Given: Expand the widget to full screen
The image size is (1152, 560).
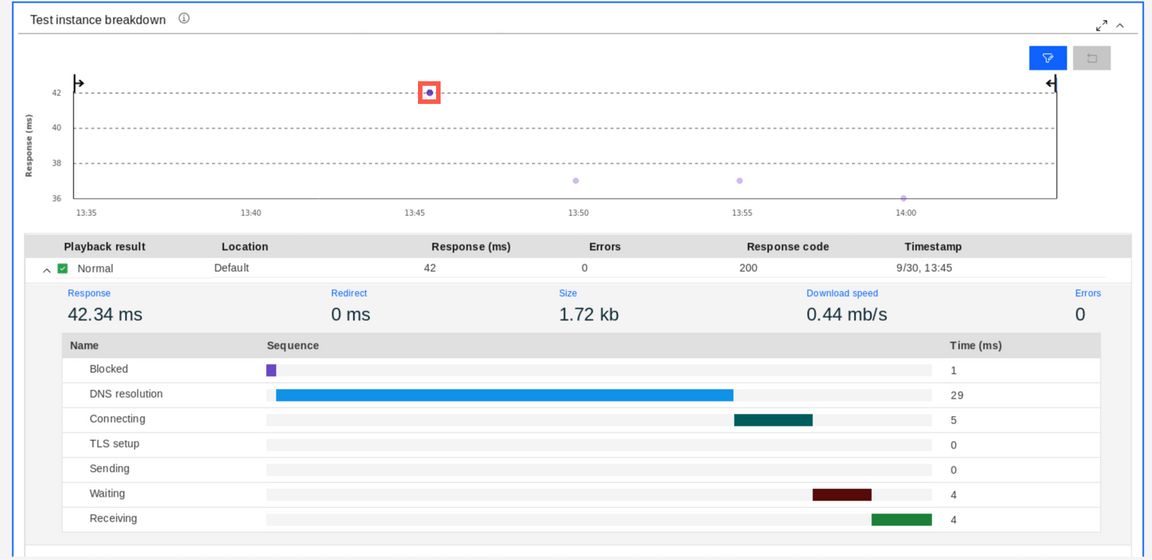Looking at the screenshot, I should point(1101,26).
